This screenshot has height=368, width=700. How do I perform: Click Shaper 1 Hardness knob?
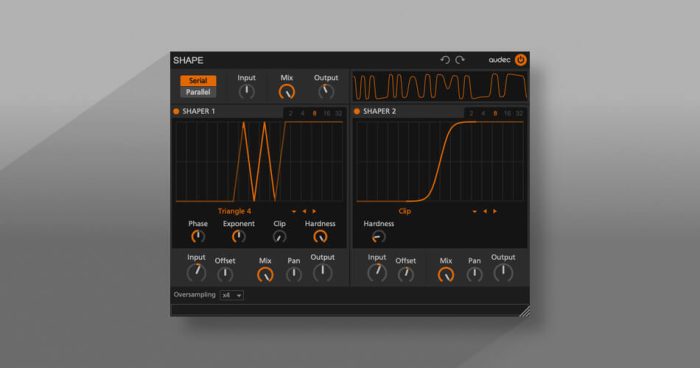(320, 237)
